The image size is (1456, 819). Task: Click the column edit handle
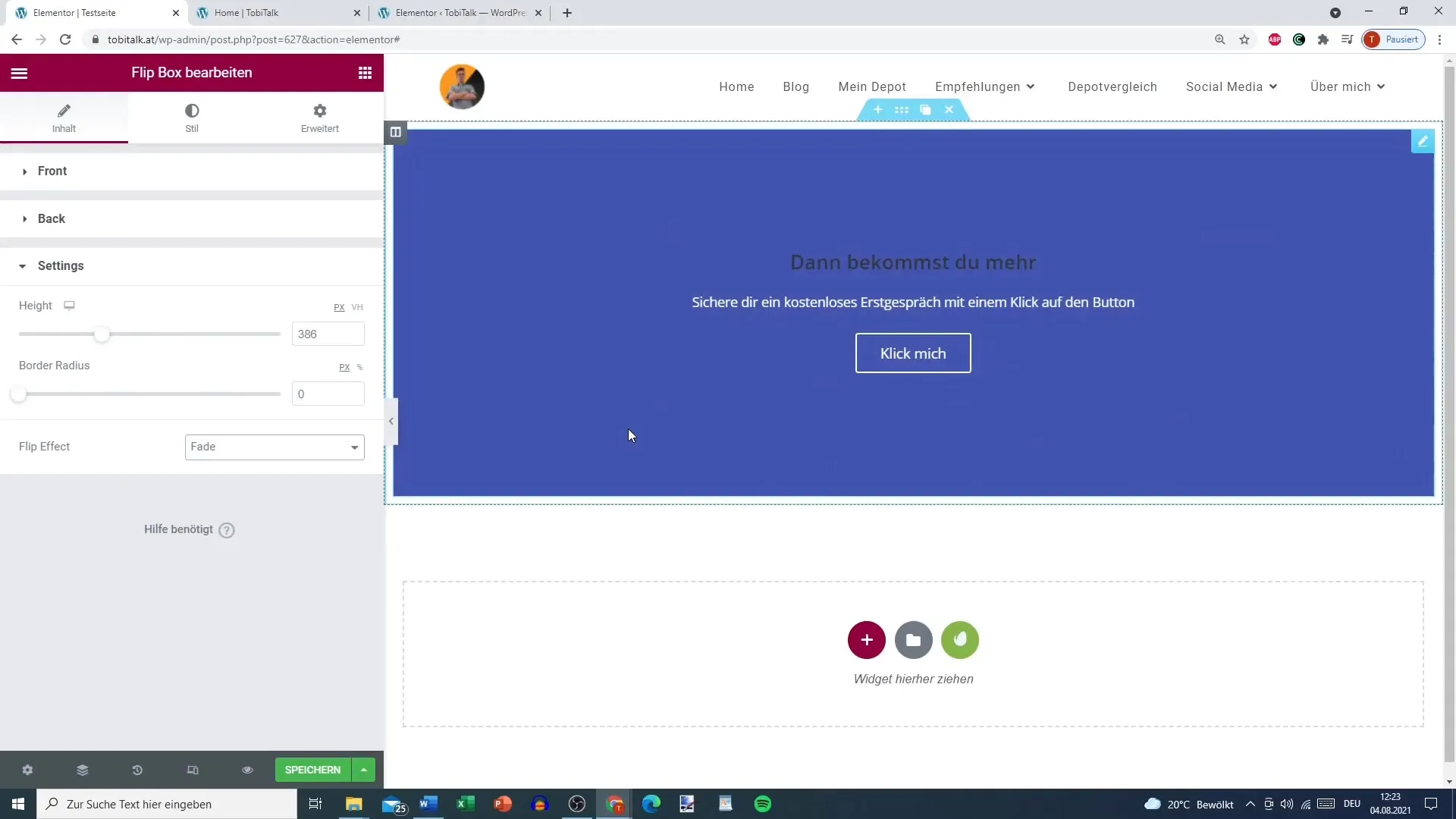pyautogui.click(x=395, y=133)
